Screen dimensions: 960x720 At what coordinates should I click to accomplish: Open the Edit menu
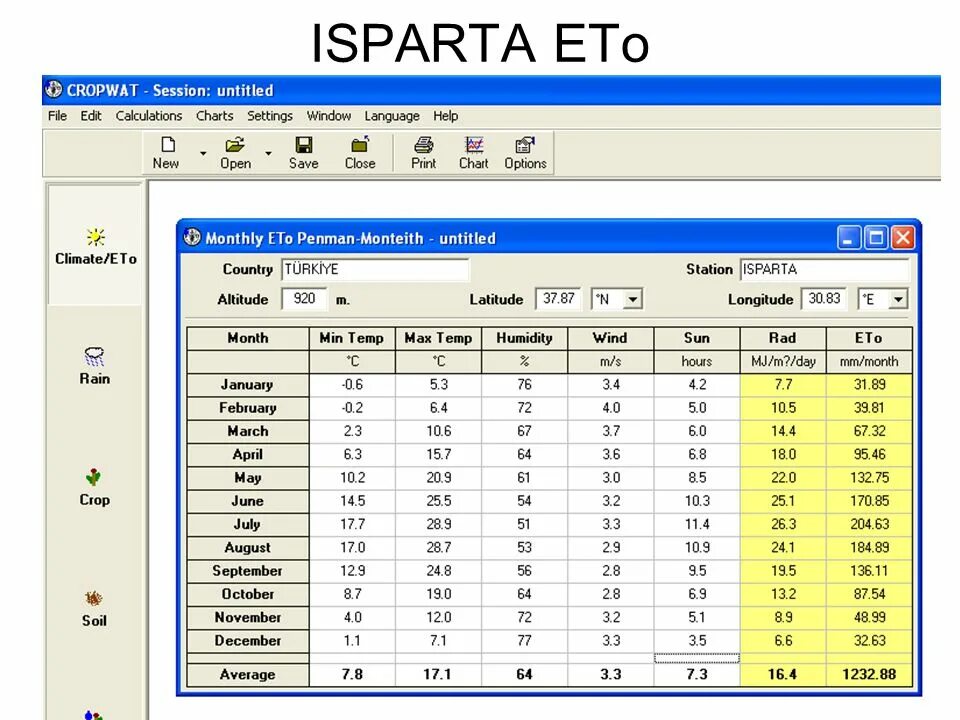coord(91,116)
